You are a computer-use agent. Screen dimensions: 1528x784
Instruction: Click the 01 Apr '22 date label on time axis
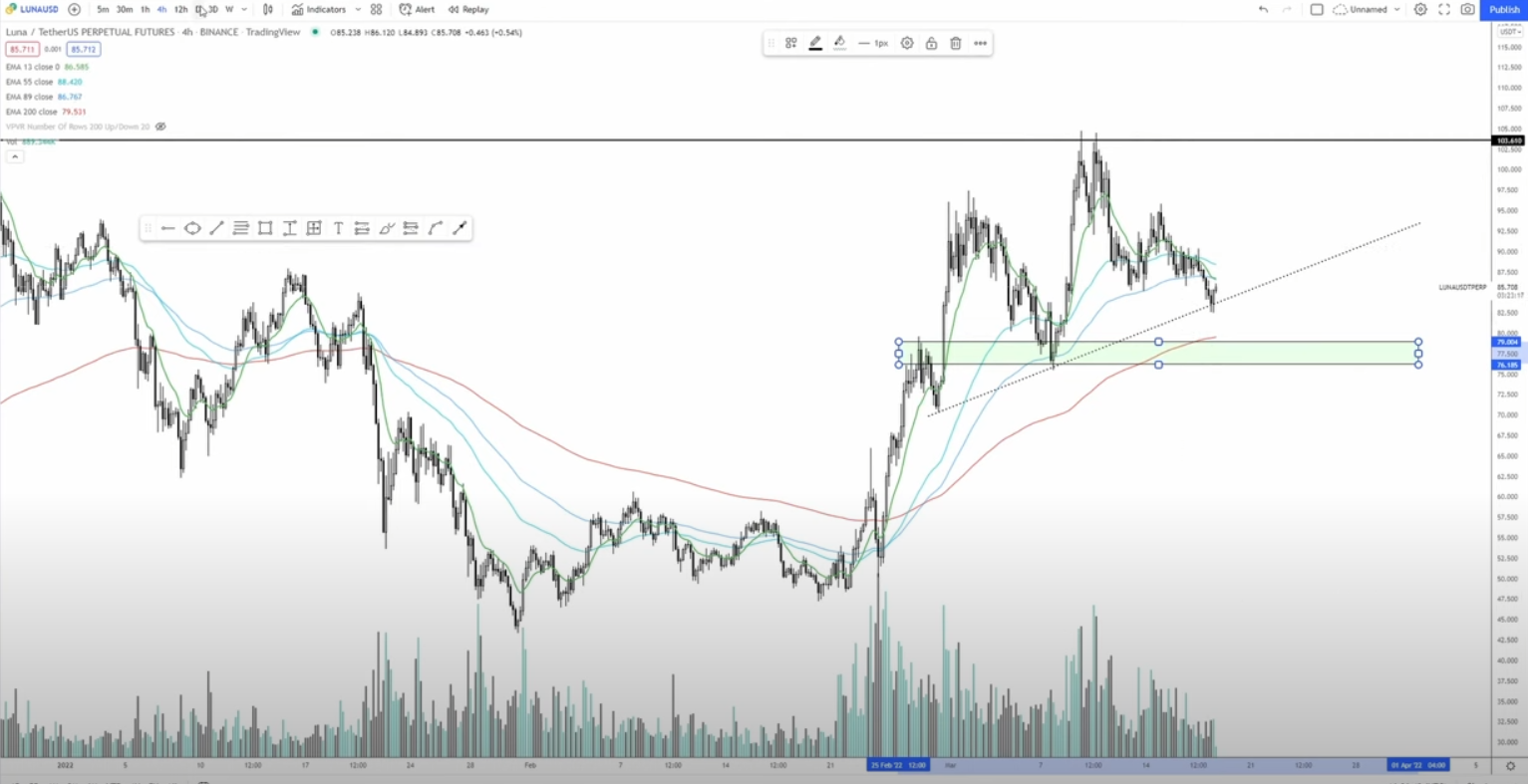(1418, 765)
